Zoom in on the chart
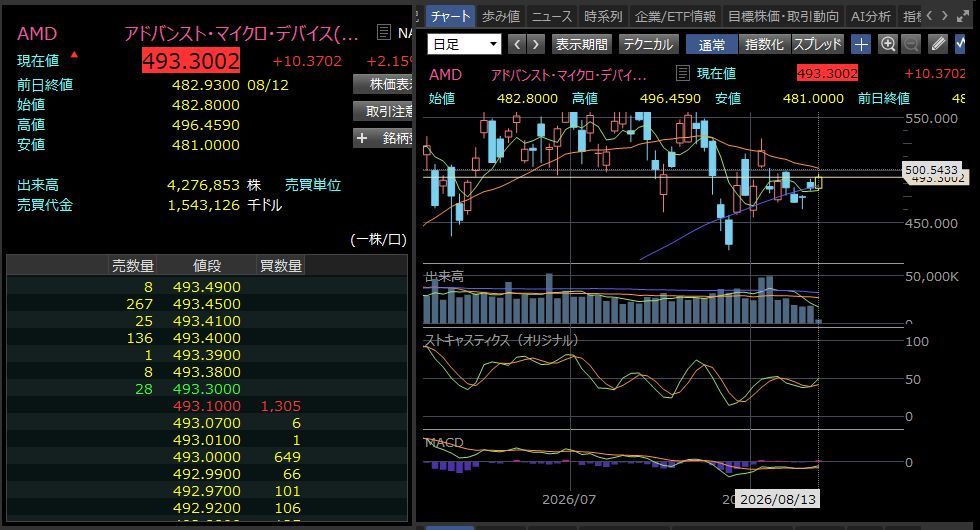This screenshot has height=530, width=980. coord(888,44)
